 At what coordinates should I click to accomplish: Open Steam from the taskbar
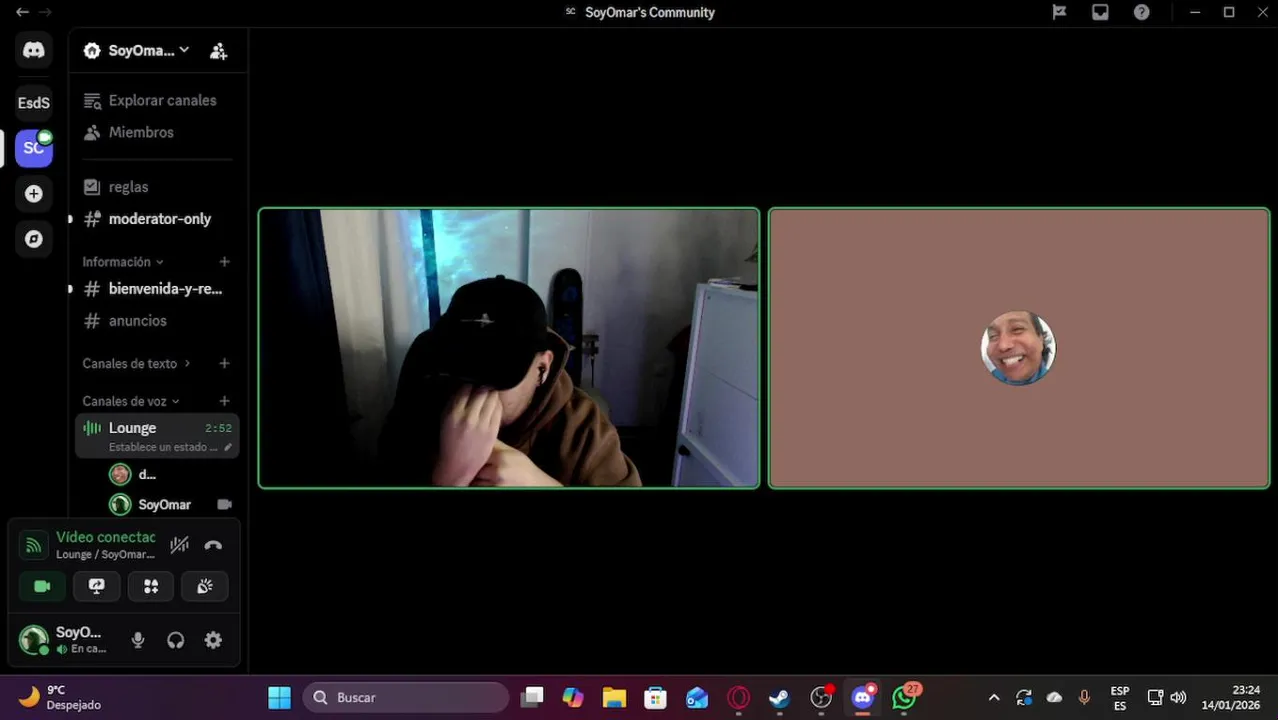(x=779, y=697)
